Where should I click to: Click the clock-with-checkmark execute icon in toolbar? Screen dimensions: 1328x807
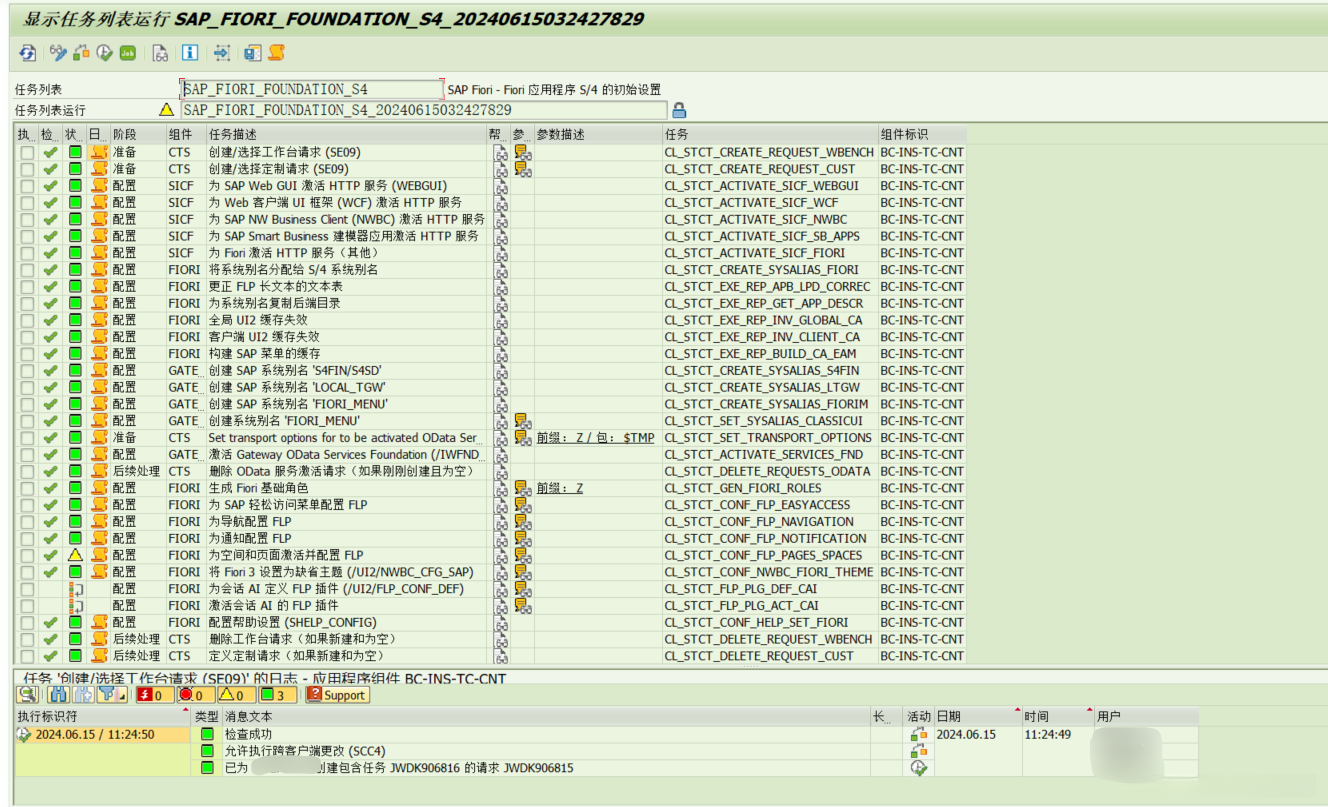104,53
